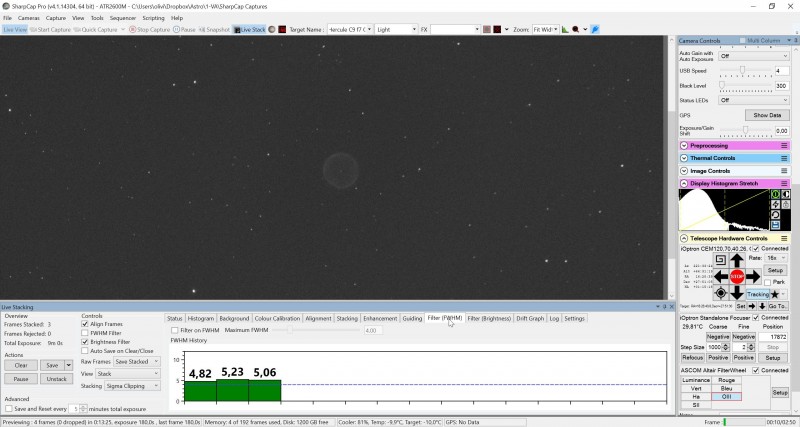800x427 pixels.
Task: Move the mount down with the arrow
Action: [x=737, y=293]
